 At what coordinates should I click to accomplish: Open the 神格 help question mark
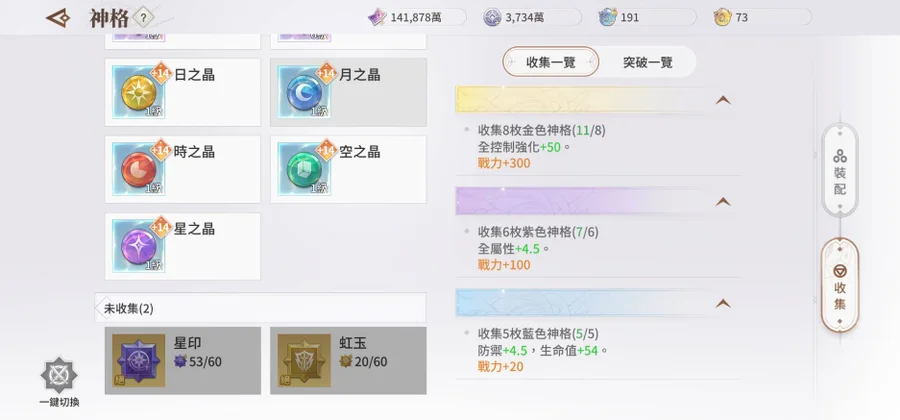coord(143,18)
